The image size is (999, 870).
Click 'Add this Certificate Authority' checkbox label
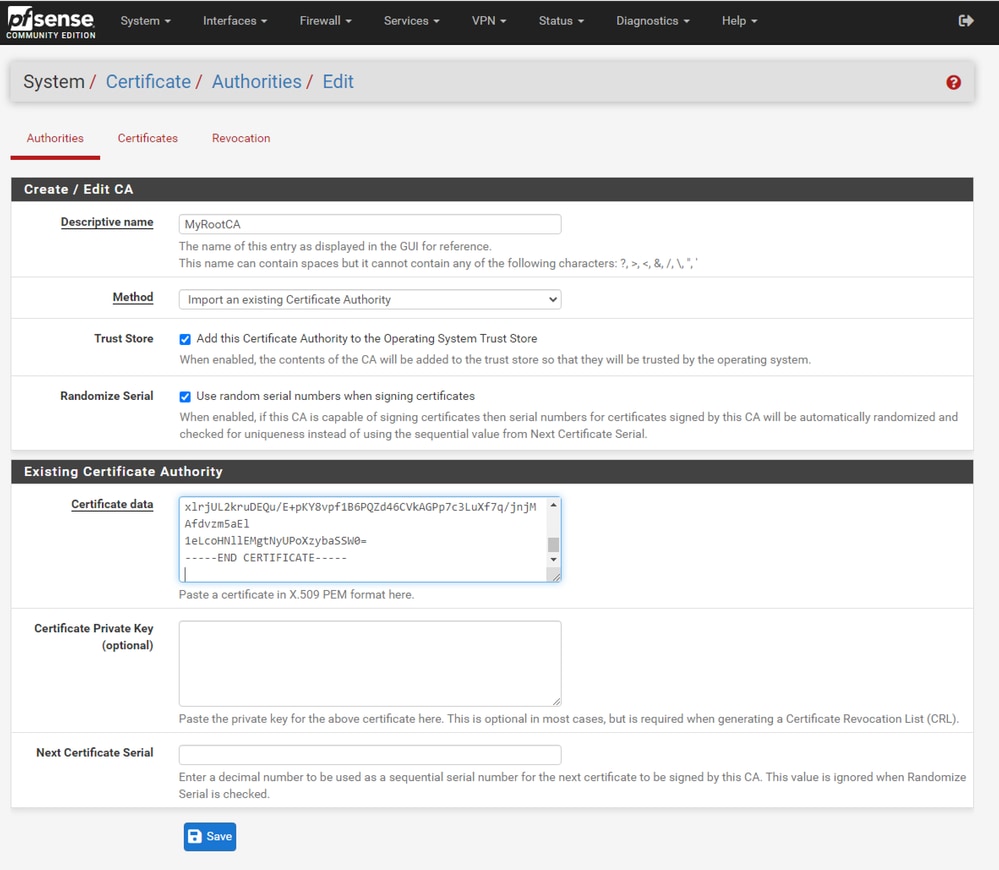367,338
